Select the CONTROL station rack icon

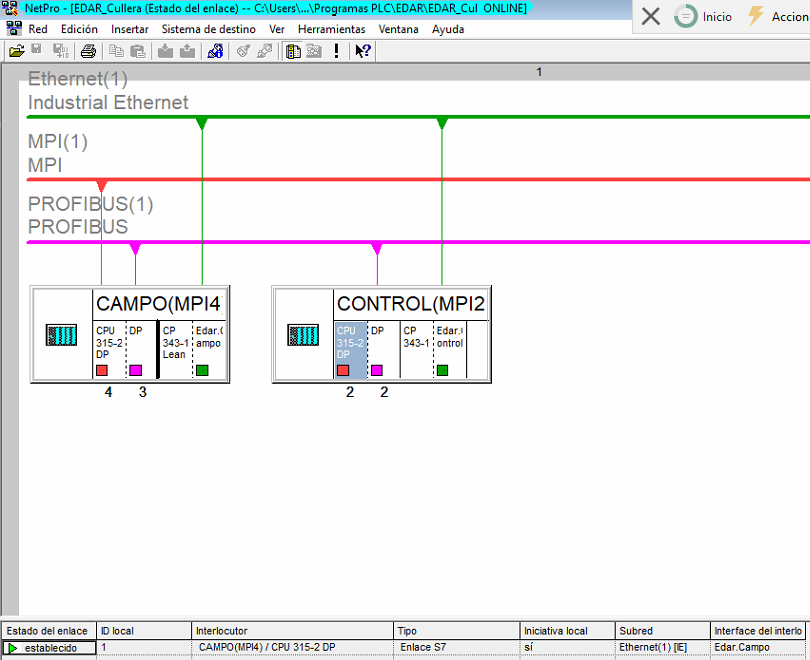click(303, 335)
